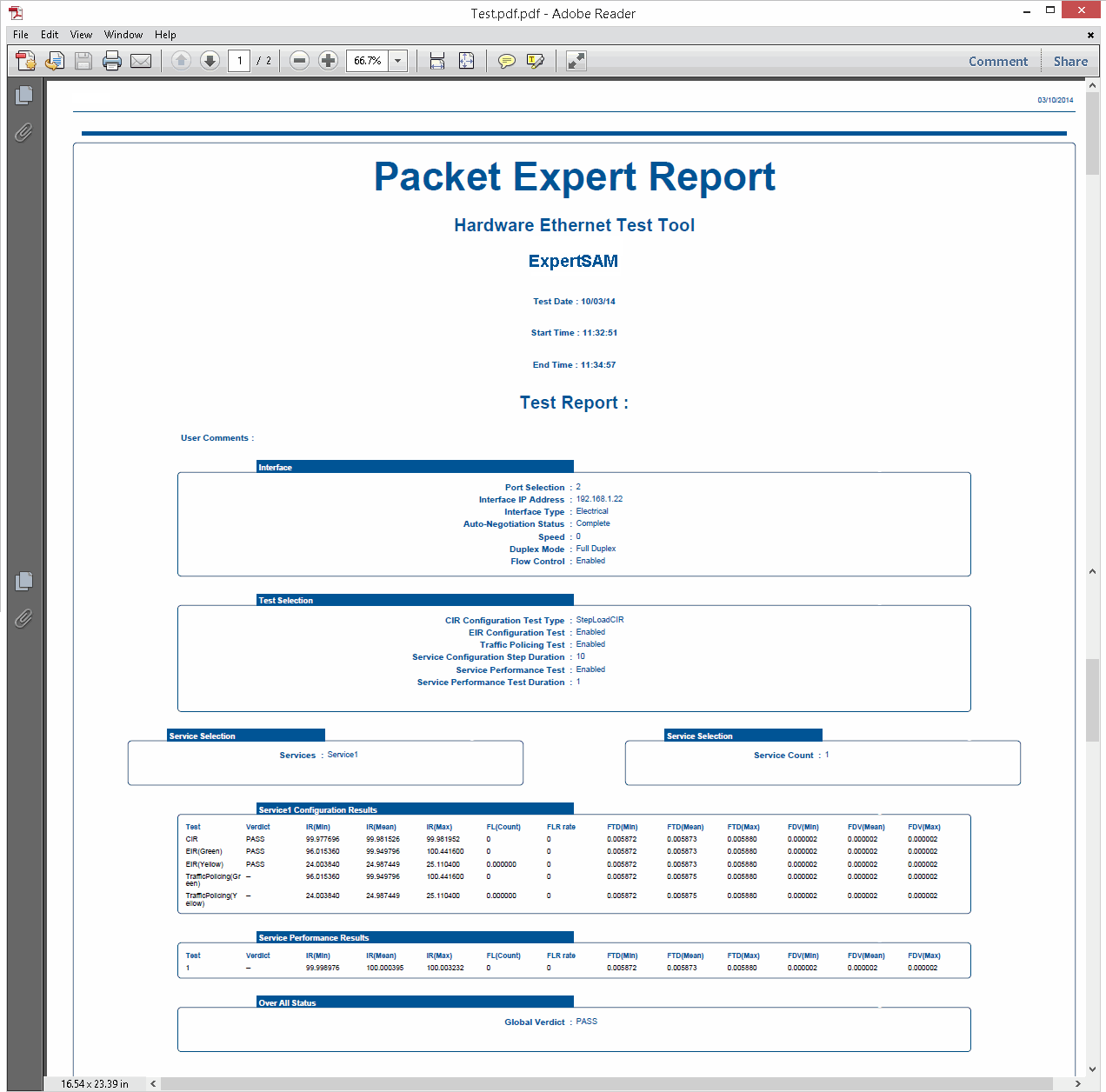Click the fit one full page icon

point(466,61)
